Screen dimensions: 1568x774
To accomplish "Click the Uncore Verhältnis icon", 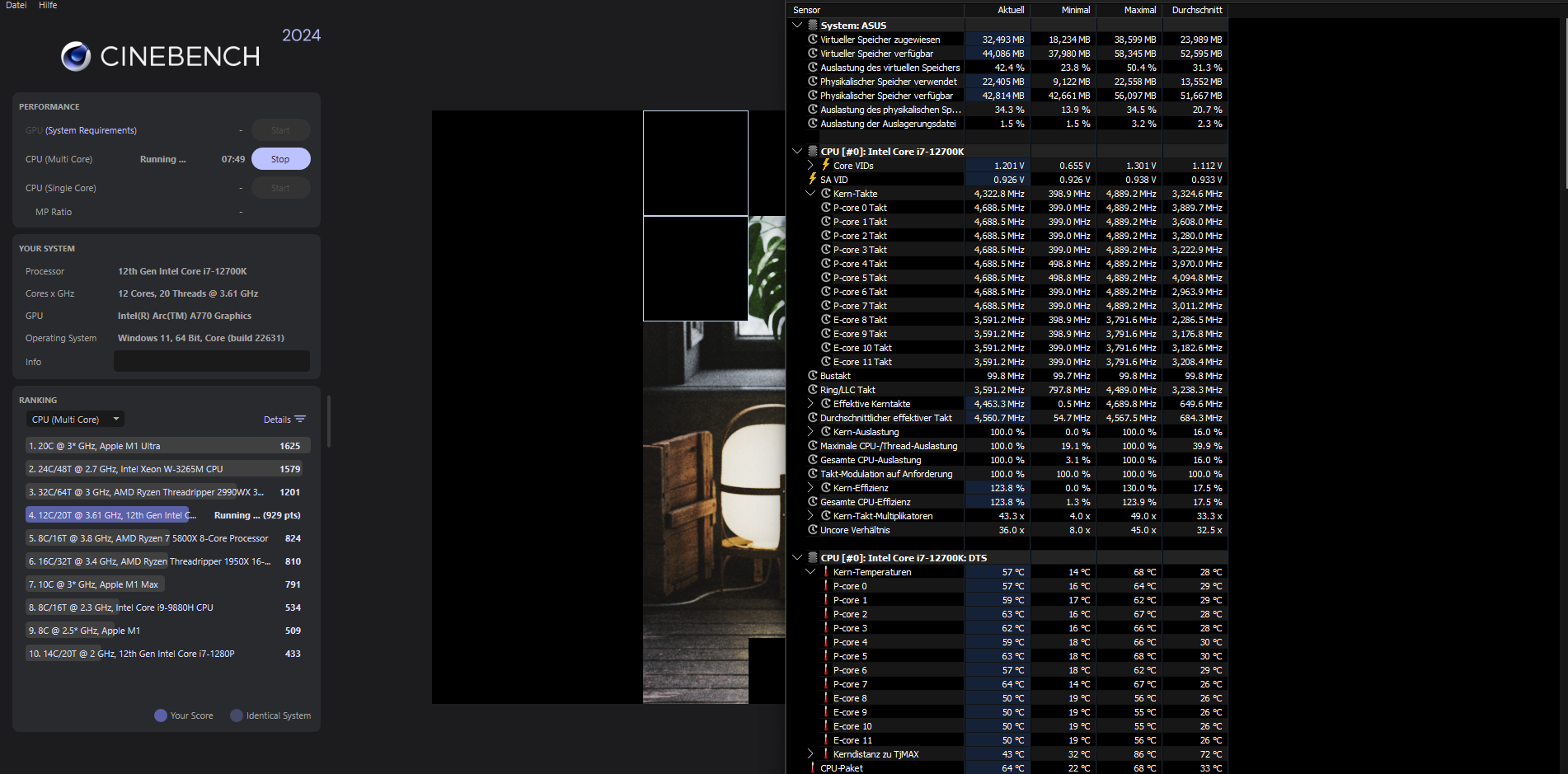I will (813, 530).
